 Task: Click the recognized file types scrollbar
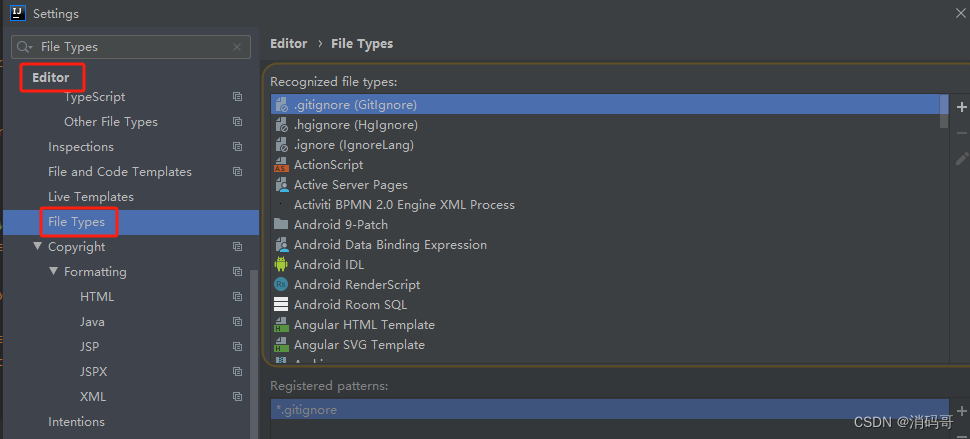pos(943,111)
